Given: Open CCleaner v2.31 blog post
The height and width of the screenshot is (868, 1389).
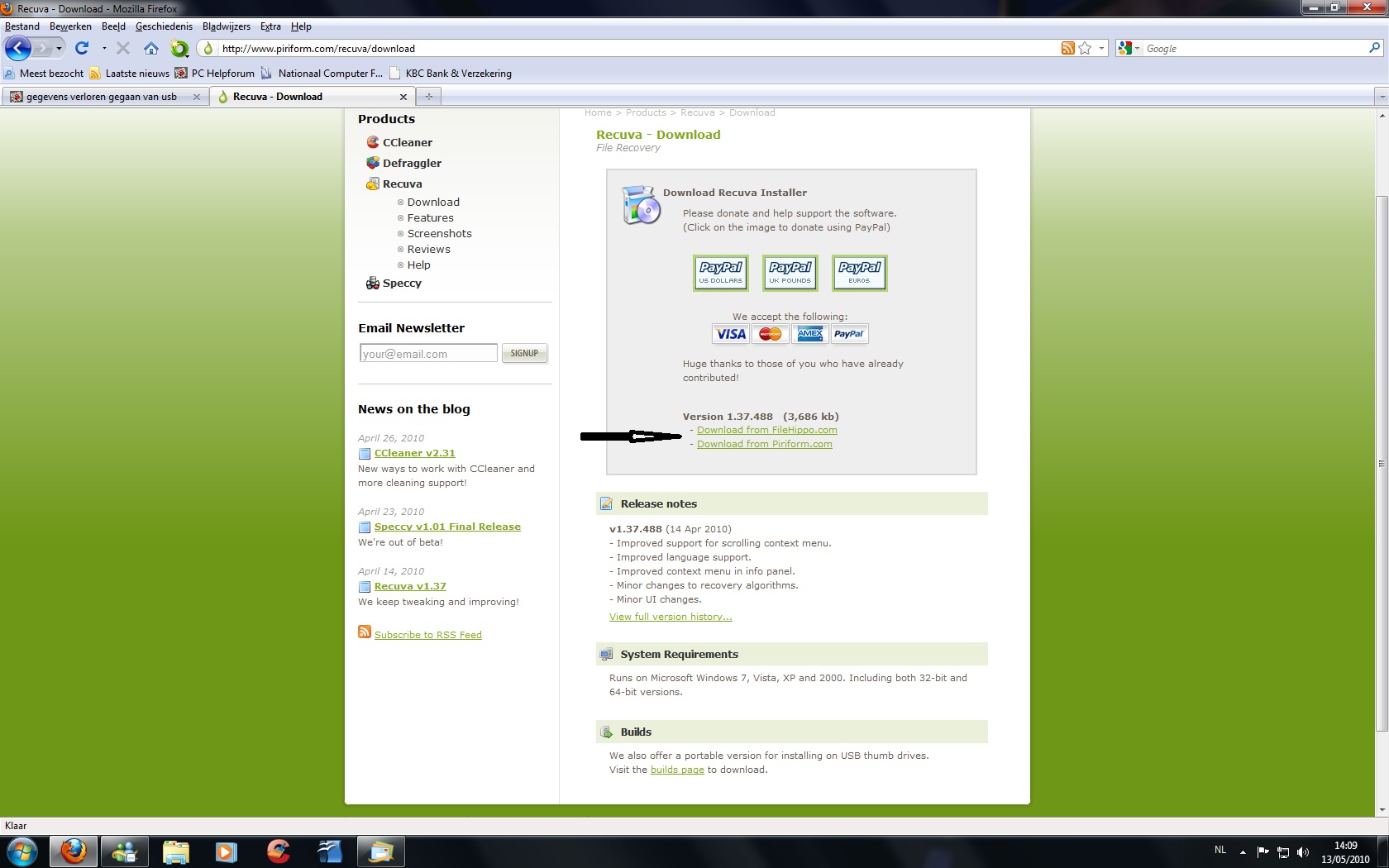Looking at the screenshot, I should click(x=414, y=453).
